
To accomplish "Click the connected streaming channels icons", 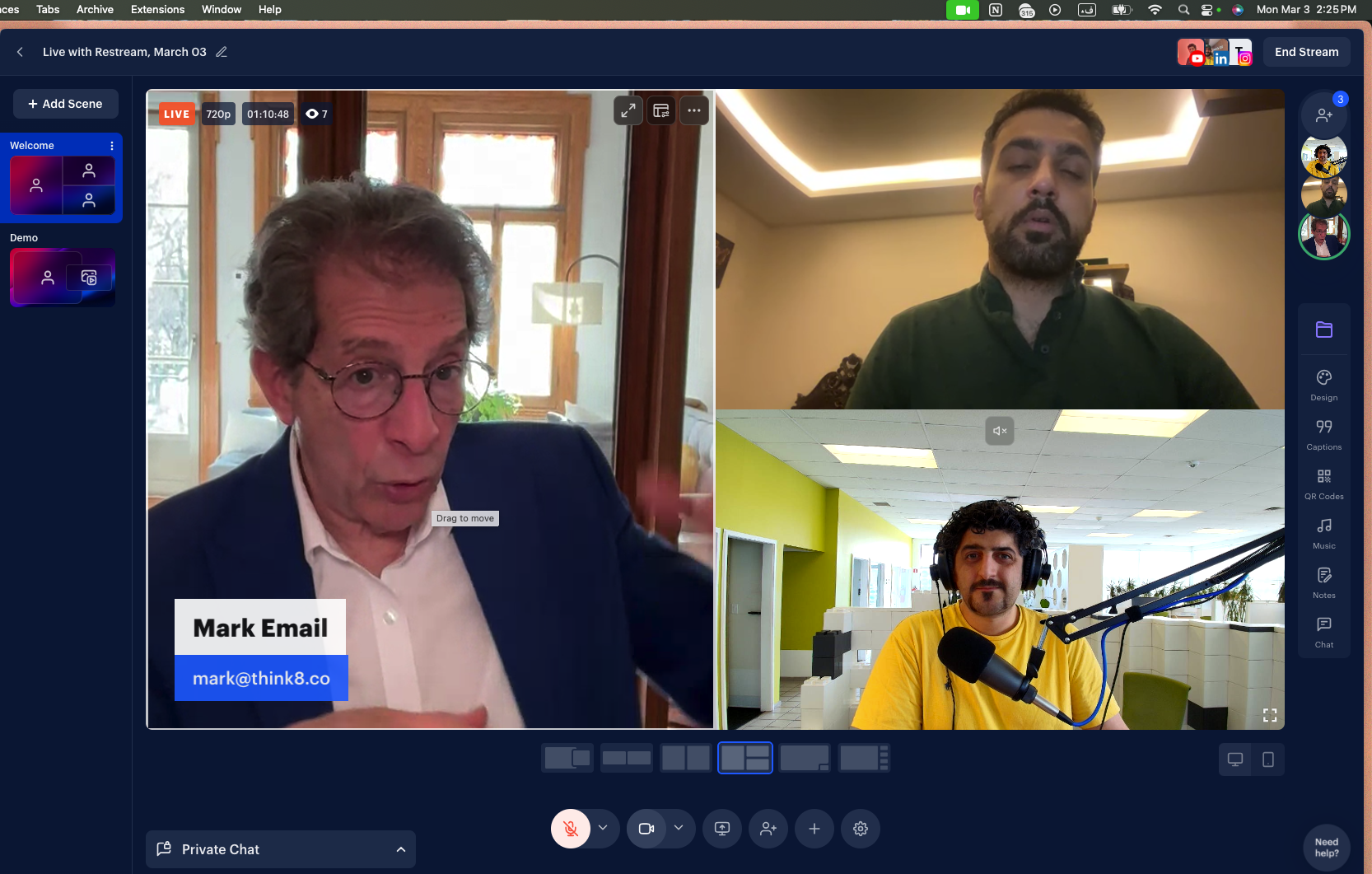I will pos(1215,52).
